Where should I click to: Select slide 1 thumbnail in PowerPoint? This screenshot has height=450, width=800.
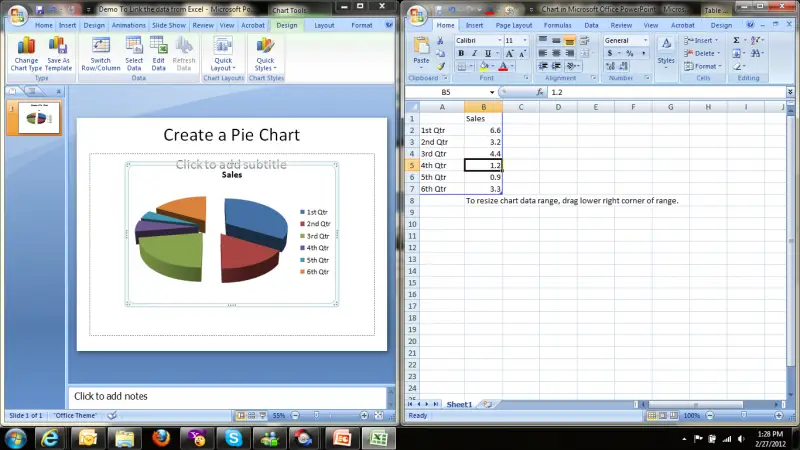pos(39,117)
